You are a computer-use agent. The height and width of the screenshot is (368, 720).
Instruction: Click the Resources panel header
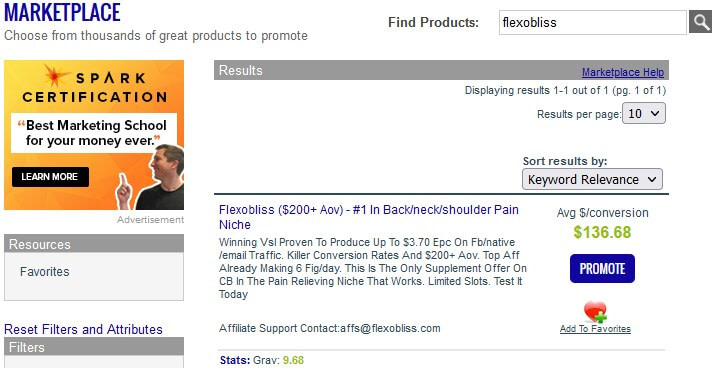[x=94, y=243]
